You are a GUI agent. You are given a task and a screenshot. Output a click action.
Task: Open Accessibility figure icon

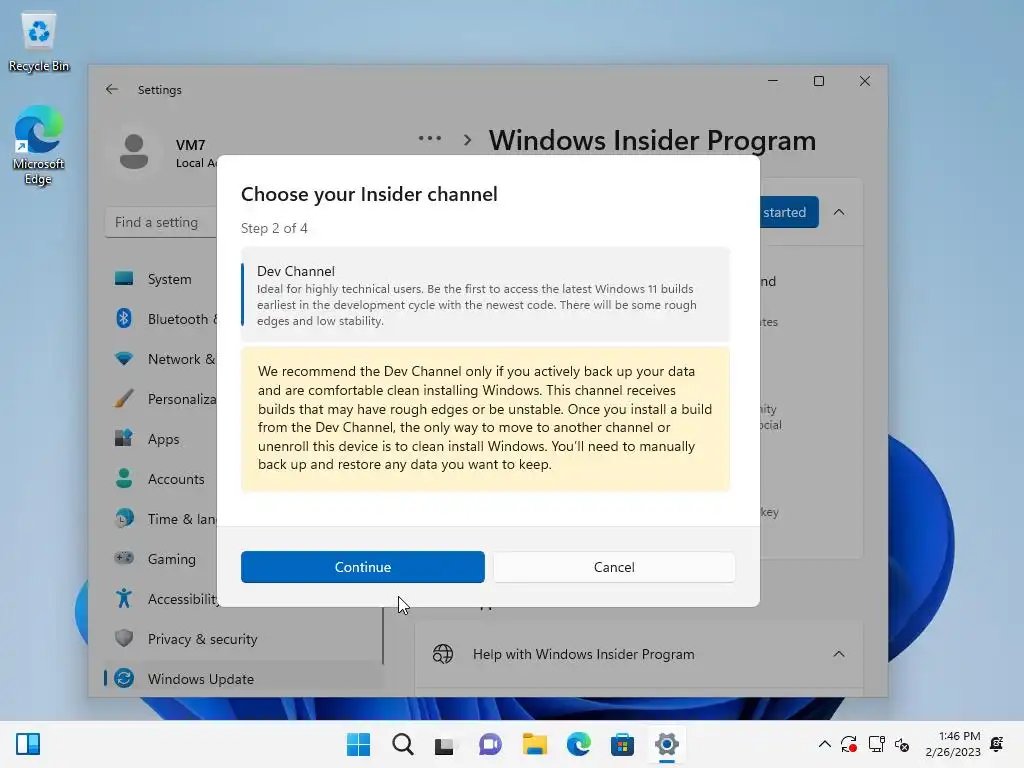[x=123, y=598]
